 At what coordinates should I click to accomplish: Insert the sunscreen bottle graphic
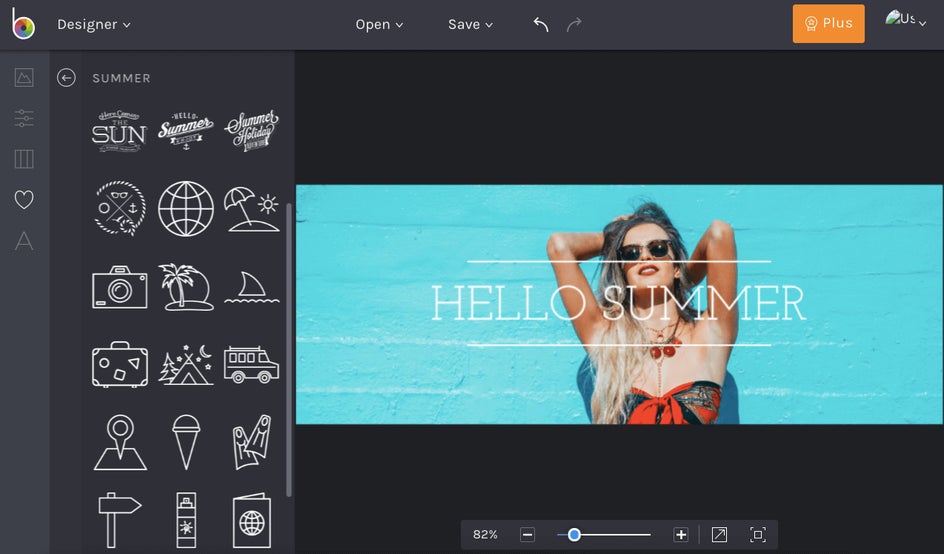click(x=186, y=521)
